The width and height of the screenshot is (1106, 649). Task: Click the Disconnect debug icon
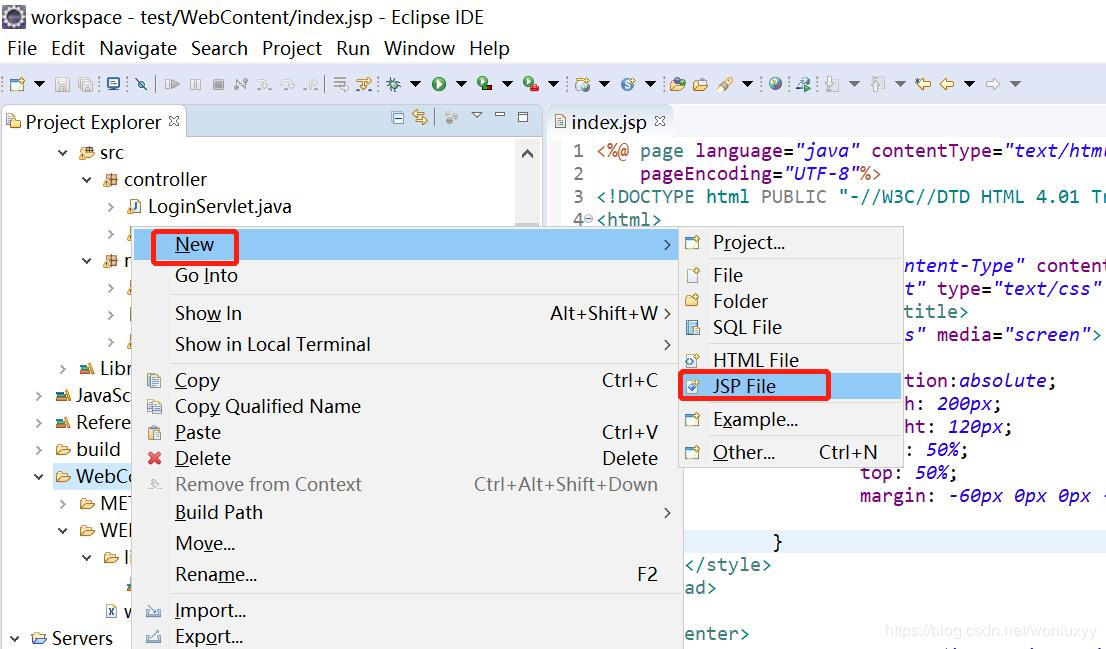241,84
